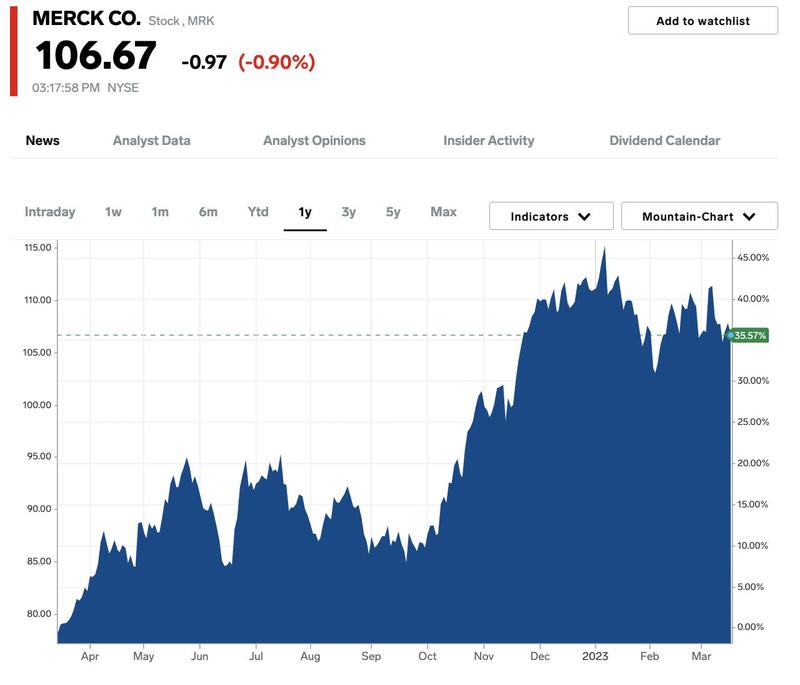Image resolution: width=800 pixels, height=685 pixels.
Task: Choose the Ytd chart range
Action: pos(258,212)
